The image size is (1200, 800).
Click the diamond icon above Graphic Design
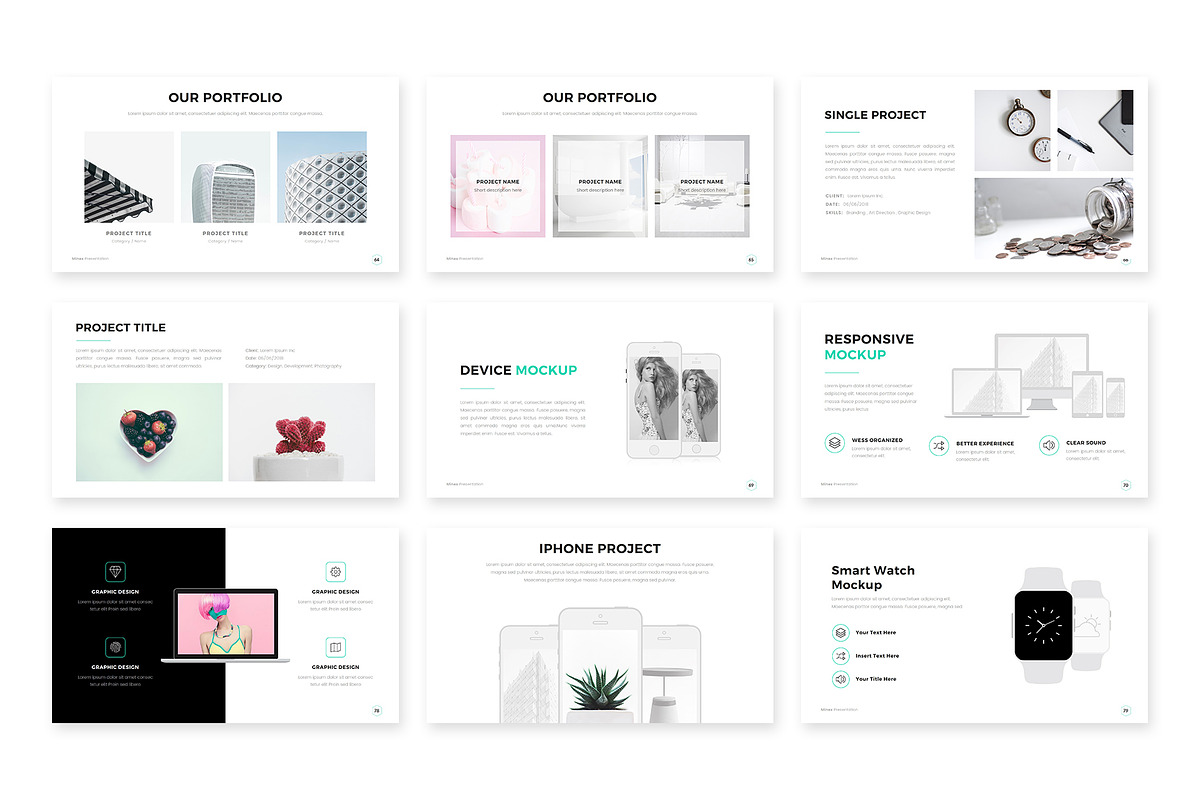tap(115, 572)
